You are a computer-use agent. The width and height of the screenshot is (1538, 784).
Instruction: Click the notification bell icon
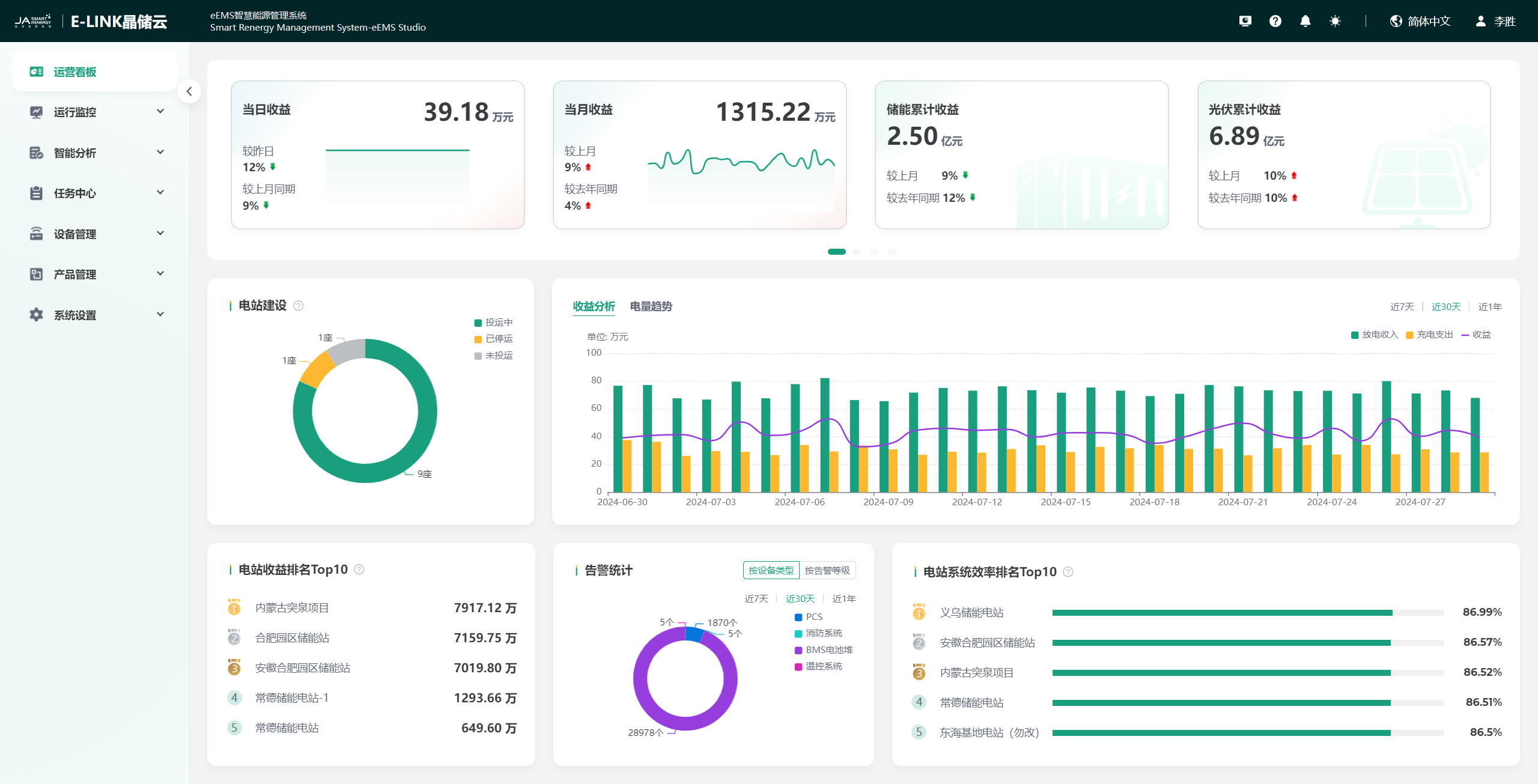(1305, 22)
